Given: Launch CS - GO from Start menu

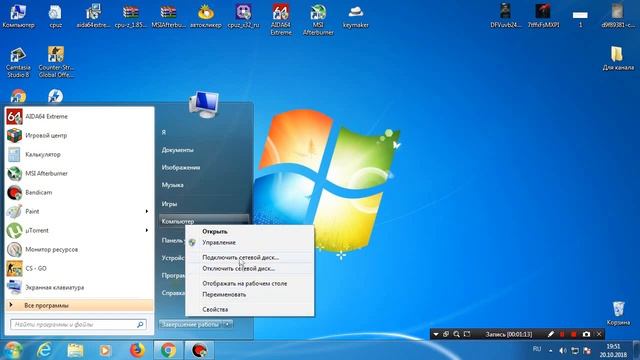Looking at the screenshot, I should [x=80, y=269].
